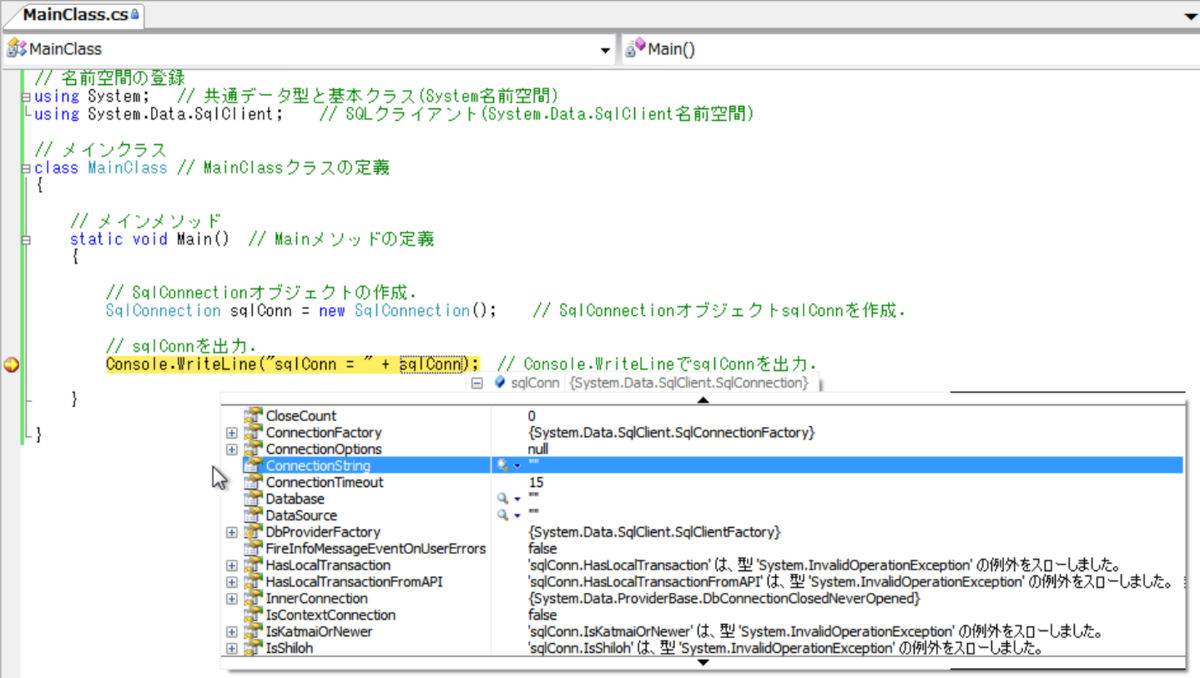Click the HasLocalTransactionFromAPI property icon
Screen dimensions: 1200x678
click(x=253, y=582)
